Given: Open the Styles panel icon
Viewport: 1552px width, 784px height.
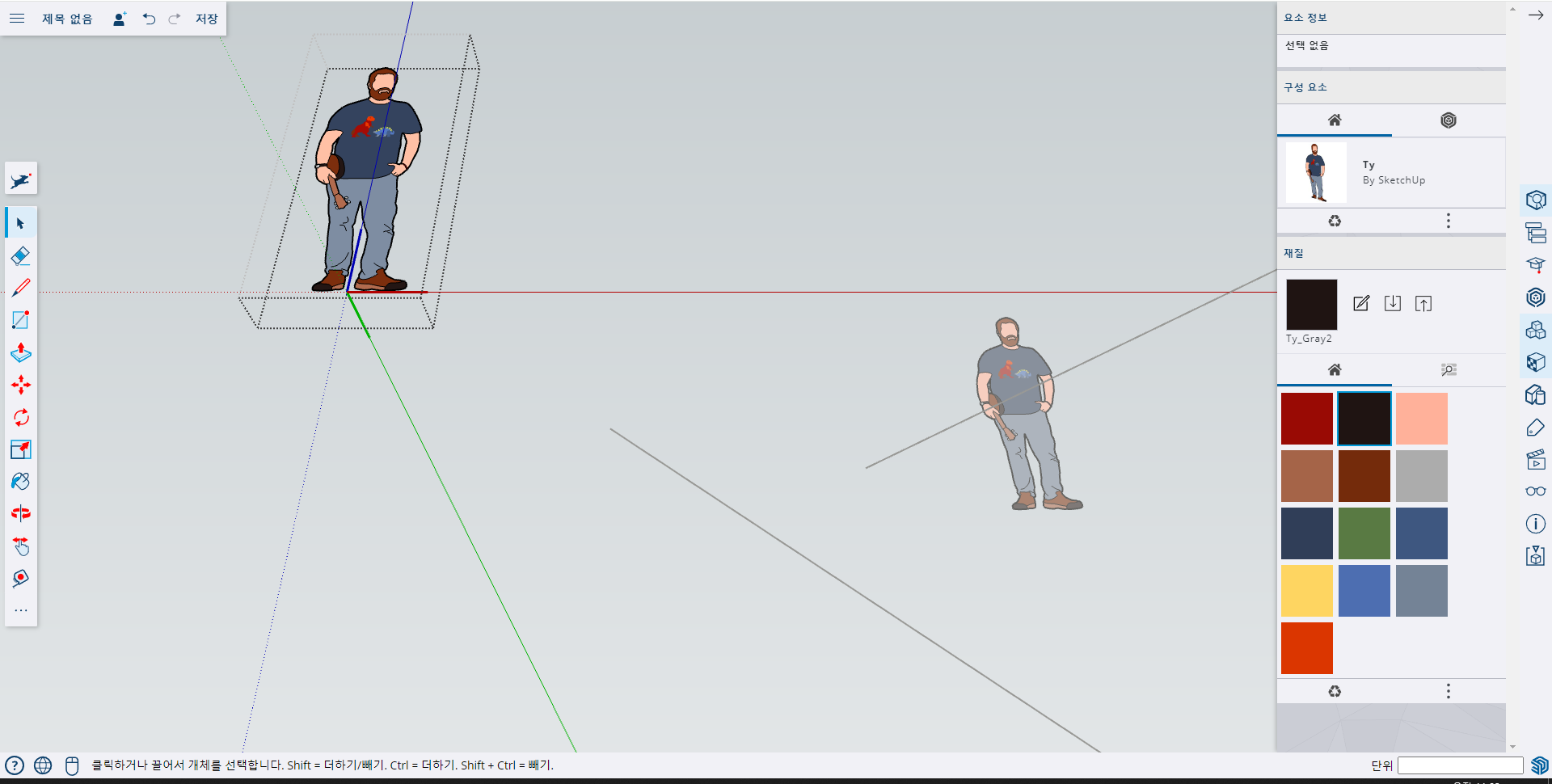Looking at the screenshot, I should click(x=1536, y=394).
